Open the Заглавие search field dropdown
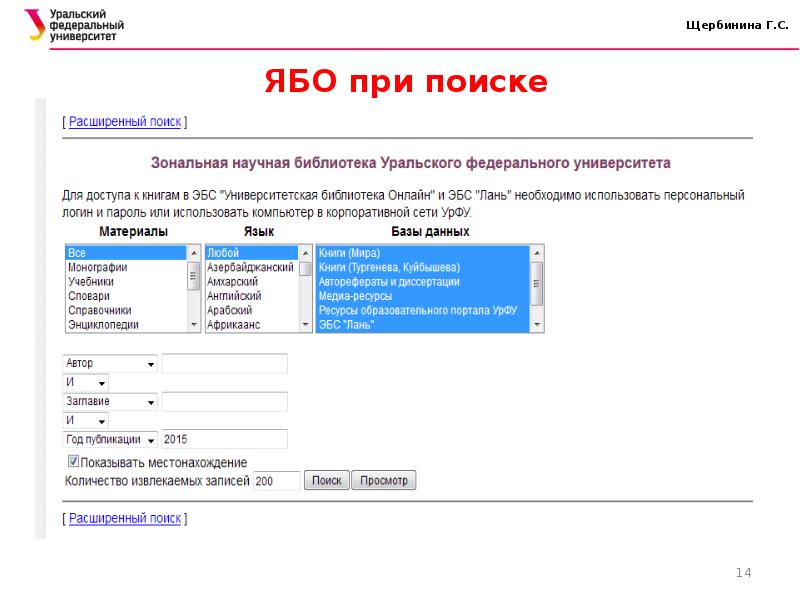 [110, 402]
